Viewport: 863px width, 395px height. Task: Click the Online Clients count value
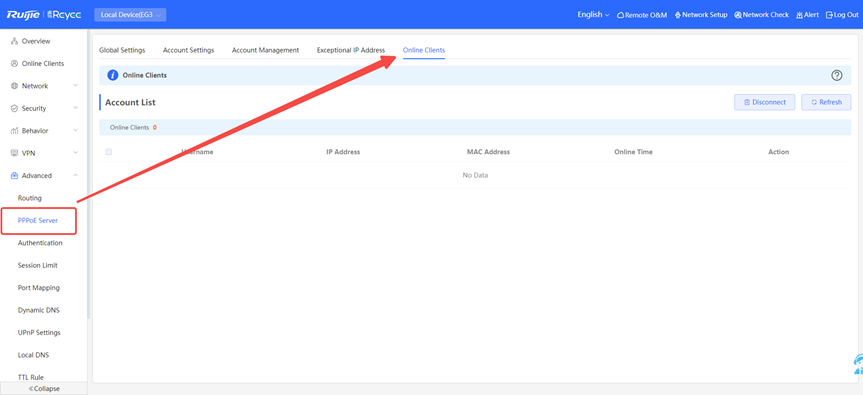point(155,128)
